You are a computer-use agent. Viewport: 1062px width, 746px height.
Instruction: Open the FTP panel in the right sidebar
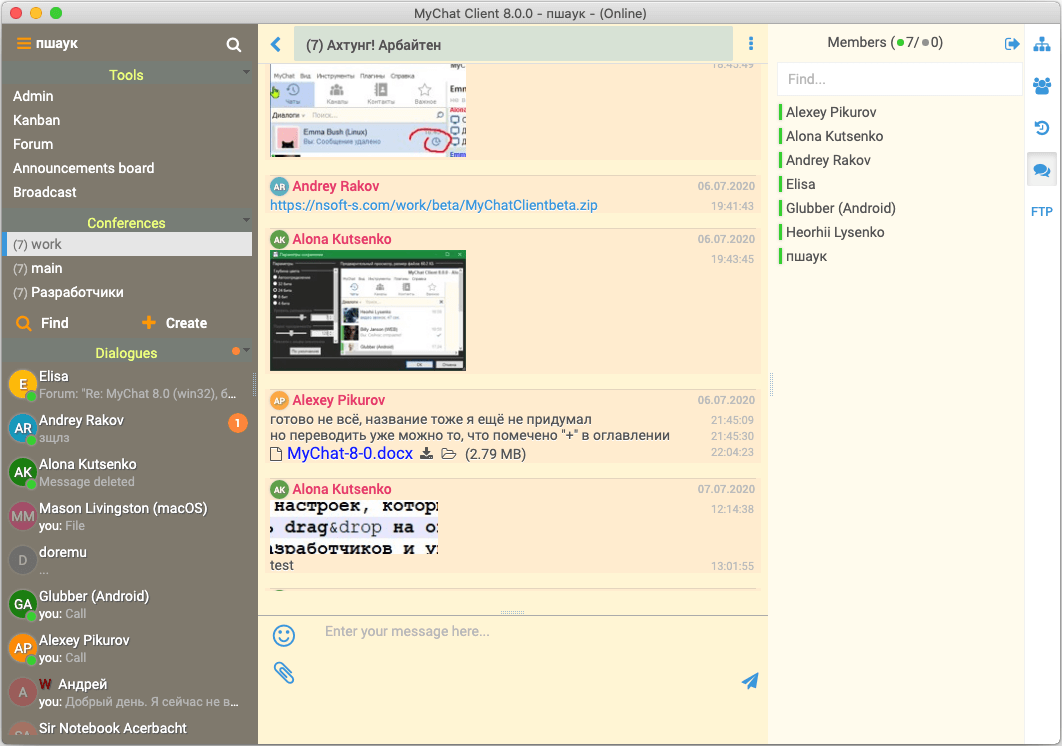(x=1042, y=211)
